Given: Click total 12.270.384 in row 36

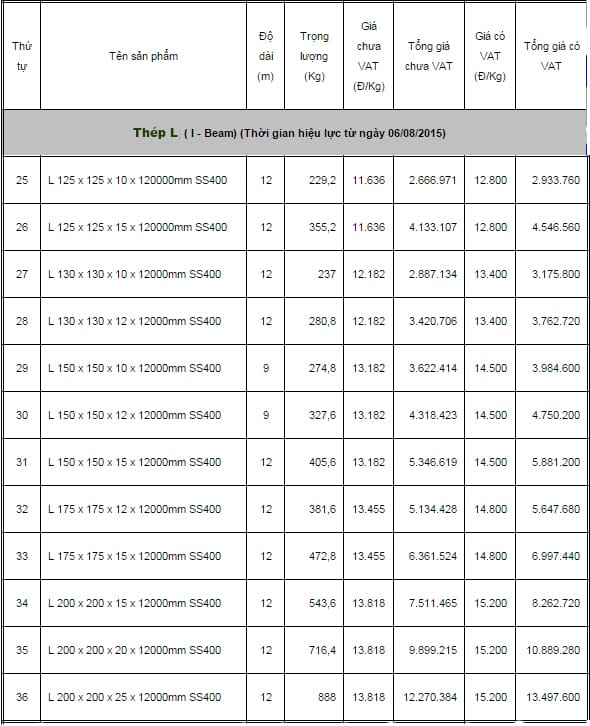Looking at the screenshot, I should [x=430, y=697].
